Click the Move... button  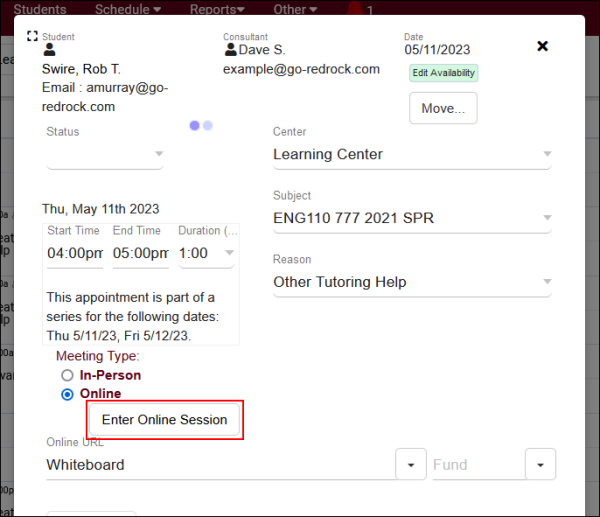coord(443,108)
